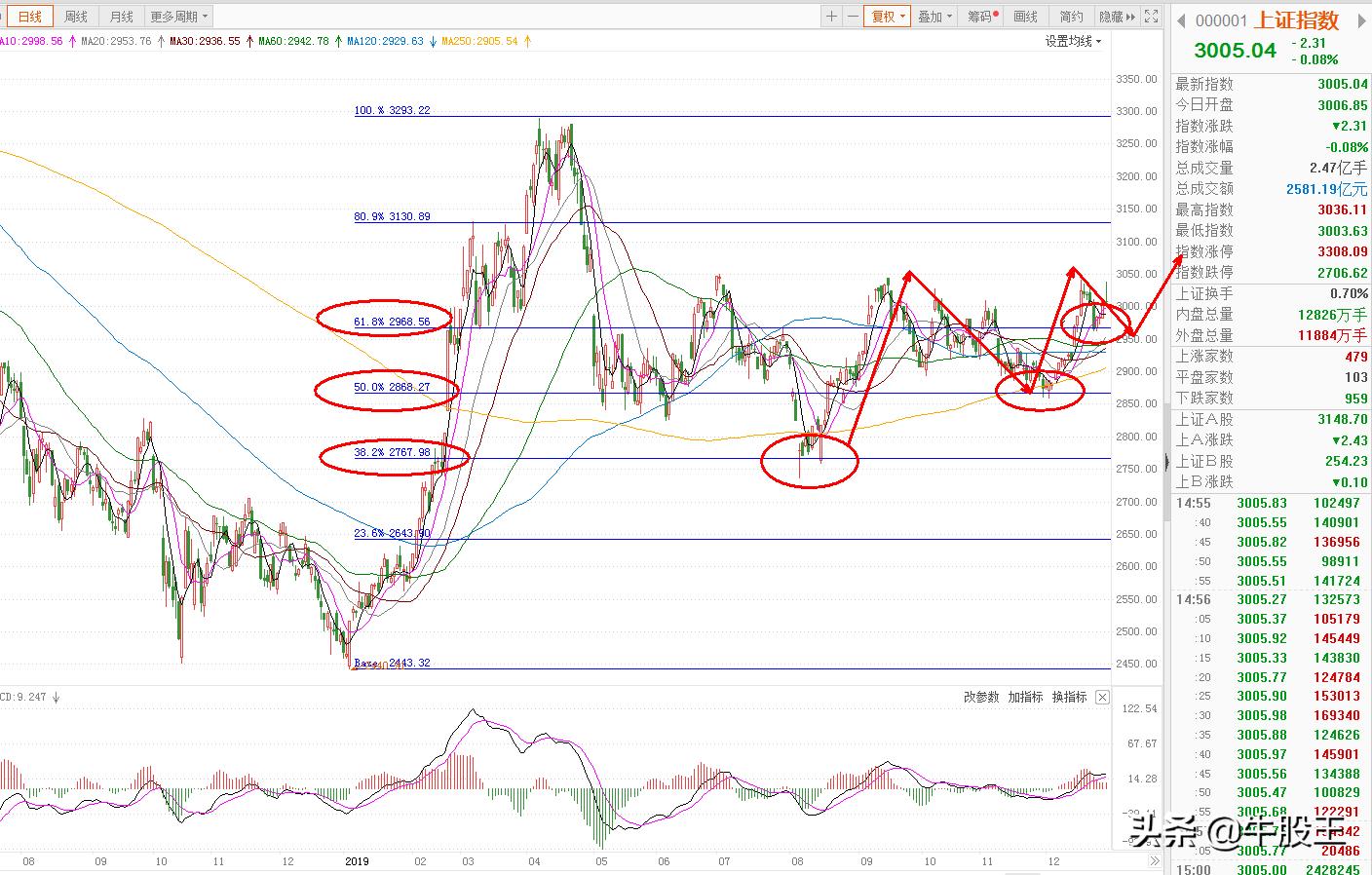Click the 最新指数 value 3005.04
This screenshot has height=875, width=1372.
tap(1343, 84)
